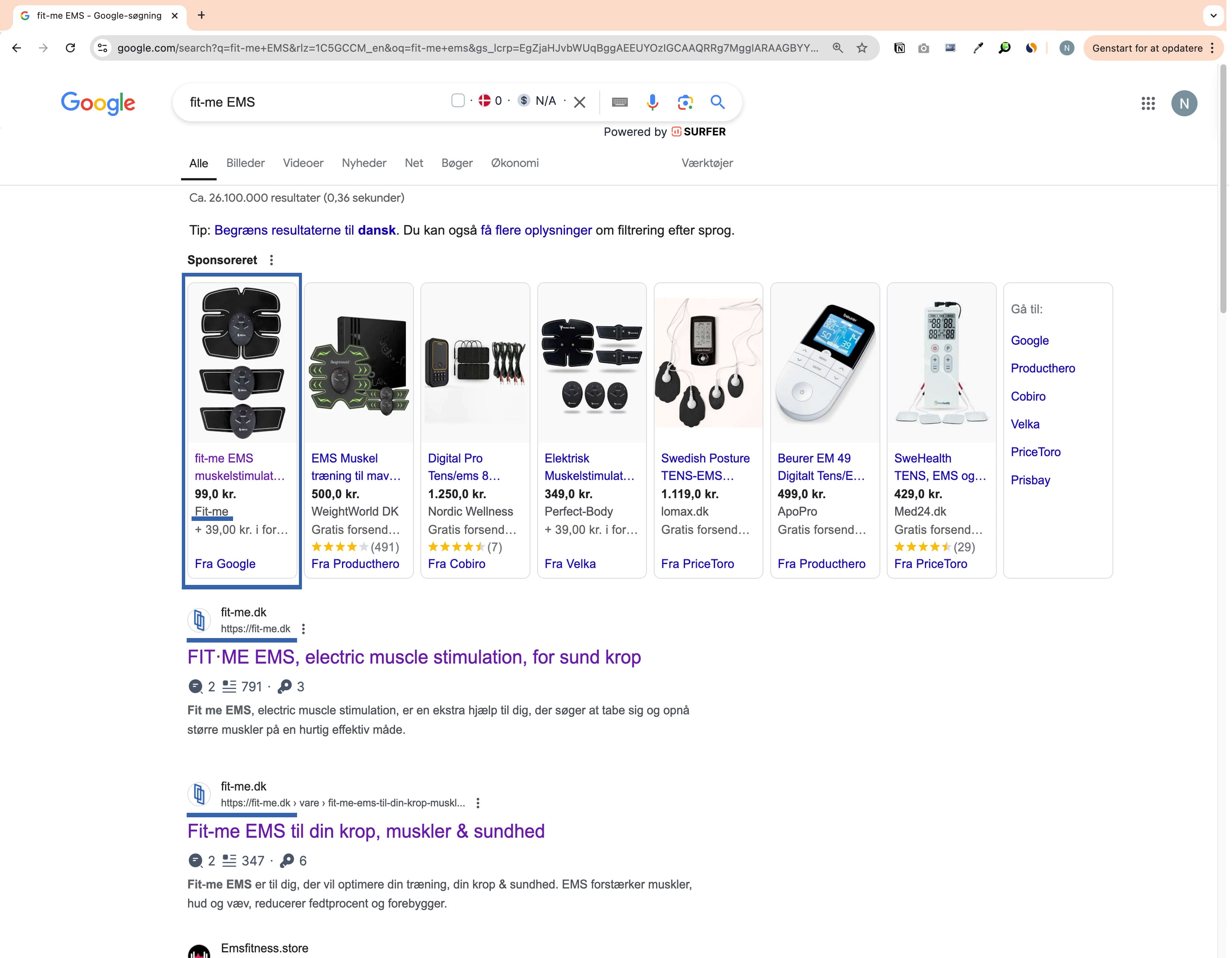This screenshot has width=1232, height=958.
Task: Open the on-screen keyboard icon
Action: [x=620, y=102]
